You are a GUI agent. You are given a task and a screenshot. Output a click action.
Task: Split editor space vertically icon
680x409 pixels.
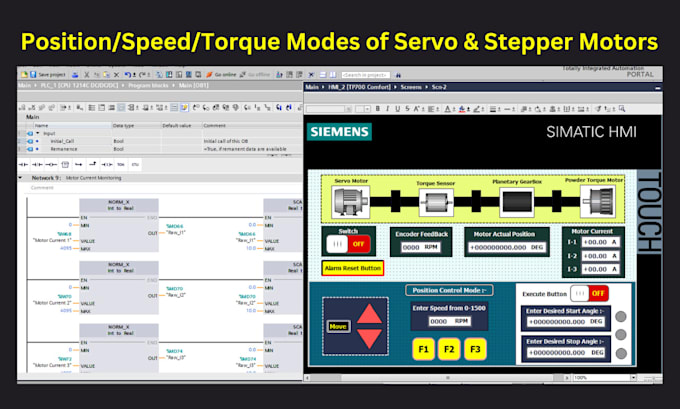pyautogui.click(x=333, y=75)
